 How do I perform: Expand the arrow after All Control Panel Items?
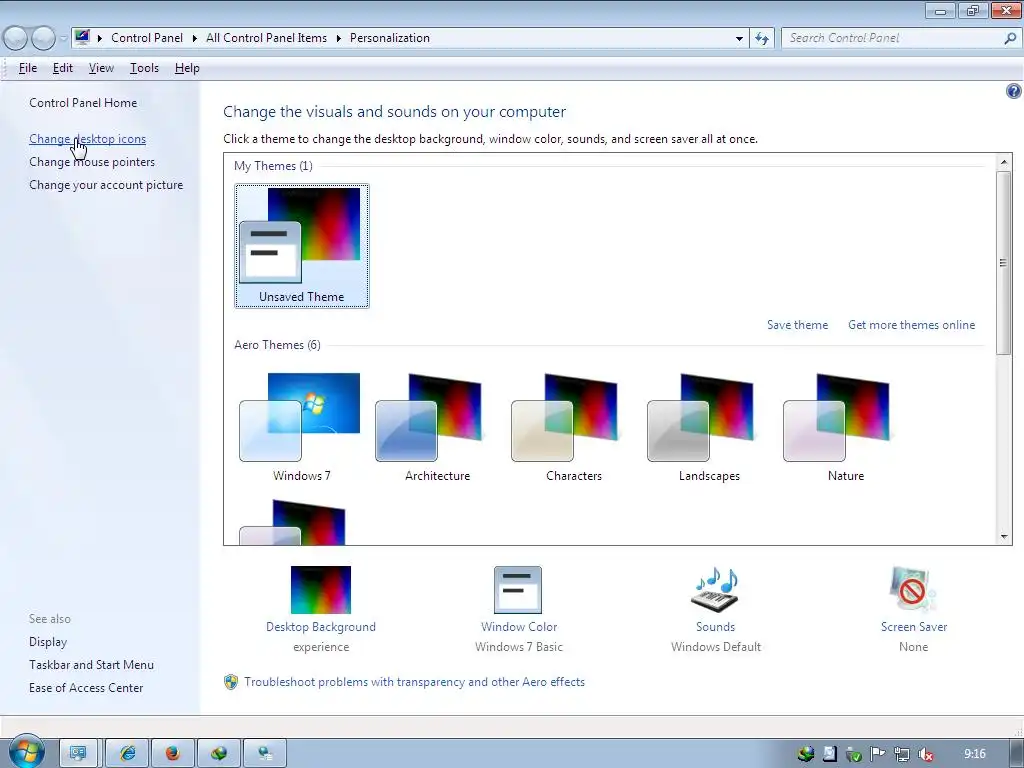pyautogui.click(x=338, y=39)
